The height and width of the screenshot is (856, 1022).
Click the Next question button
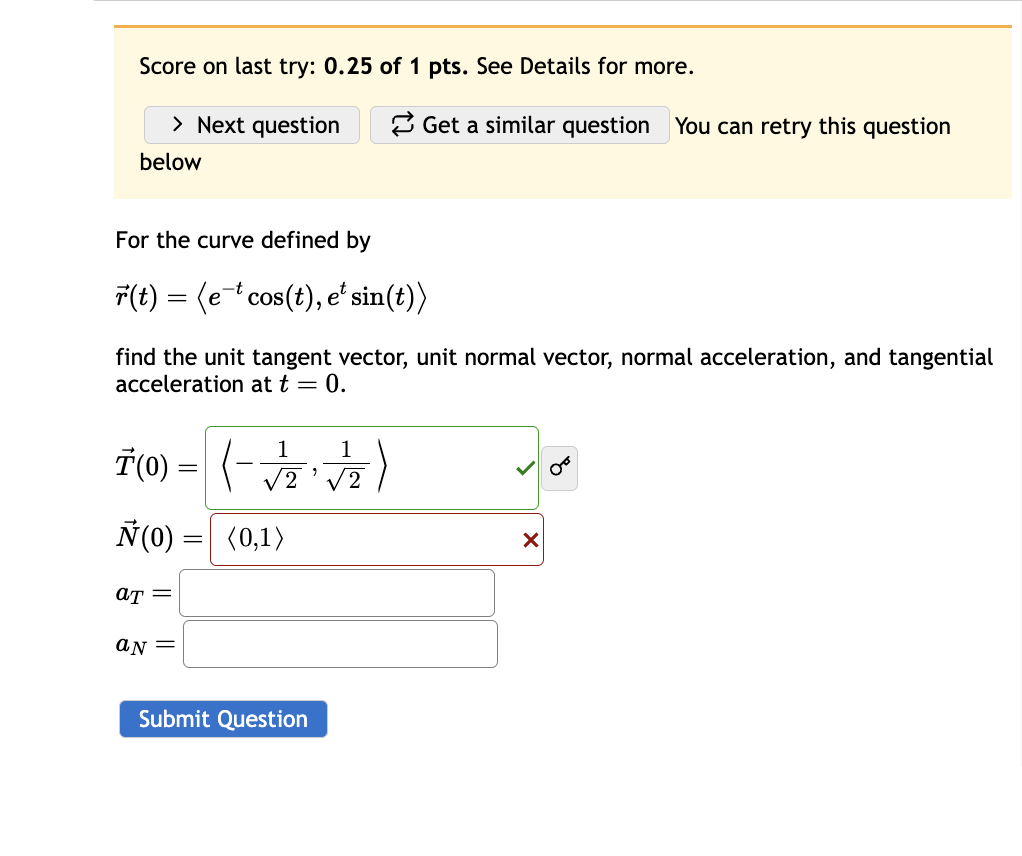tap(251, 125)
